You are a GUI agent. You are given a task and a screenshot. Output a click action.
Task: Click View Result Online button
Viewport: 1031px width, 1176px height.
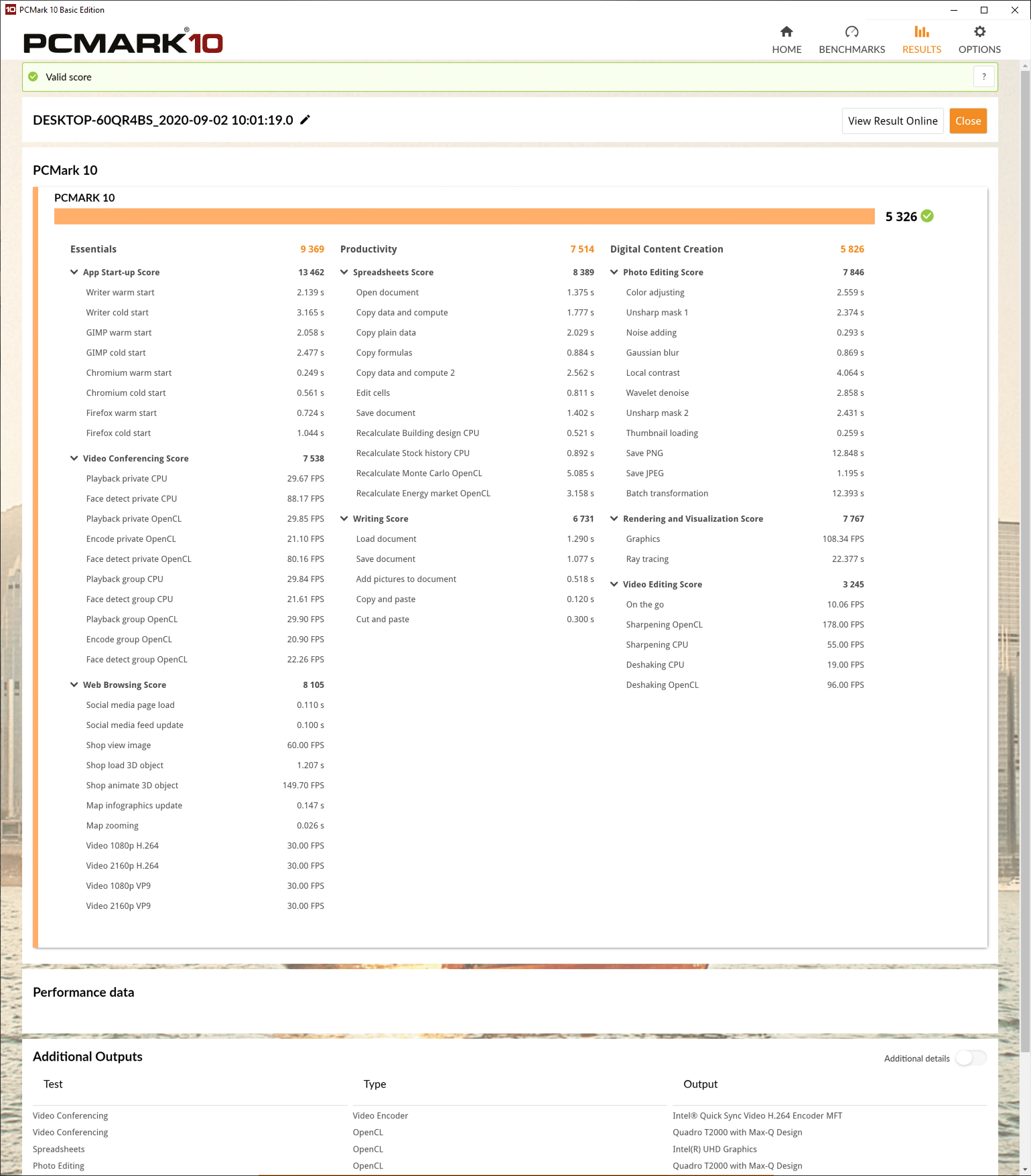(x=892, y=121)
